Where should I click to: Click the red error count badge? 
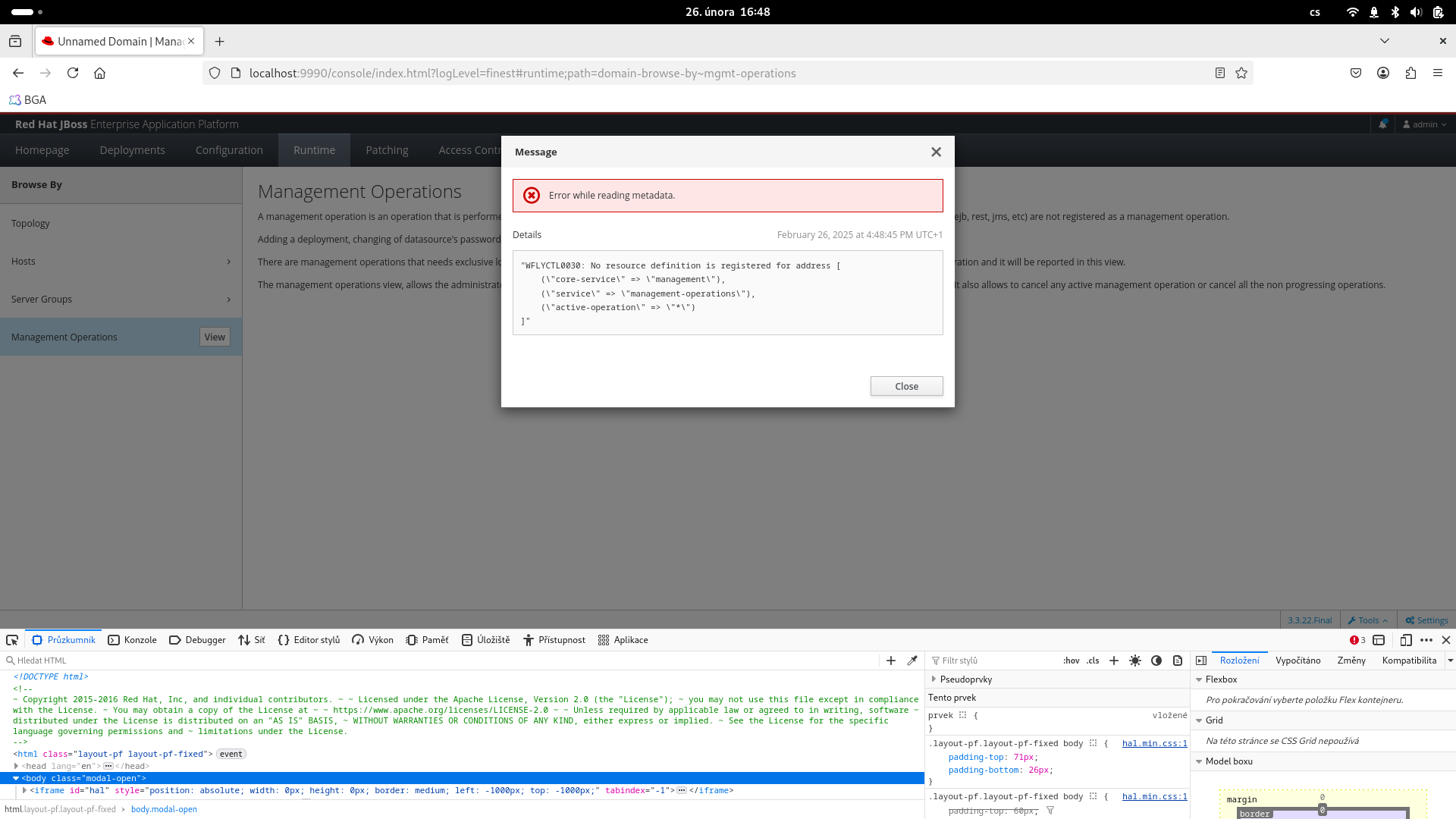coord(1357,640)
